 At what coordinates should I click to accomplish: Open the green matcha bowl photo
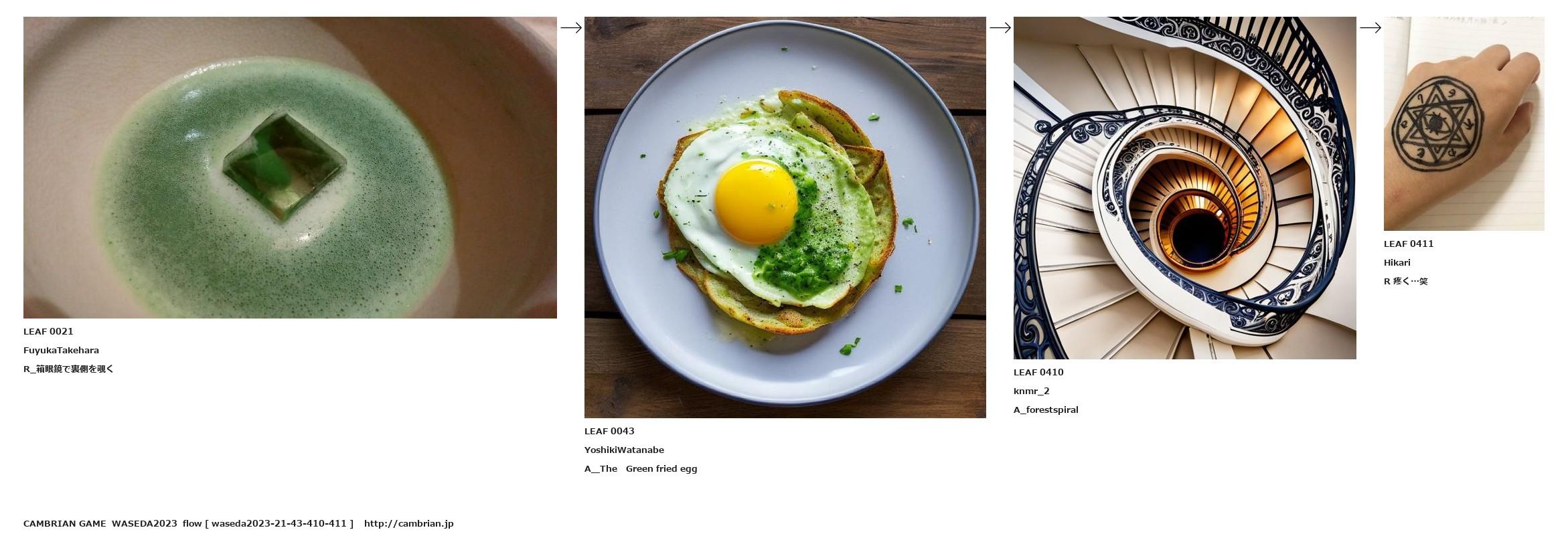(290, 167)
